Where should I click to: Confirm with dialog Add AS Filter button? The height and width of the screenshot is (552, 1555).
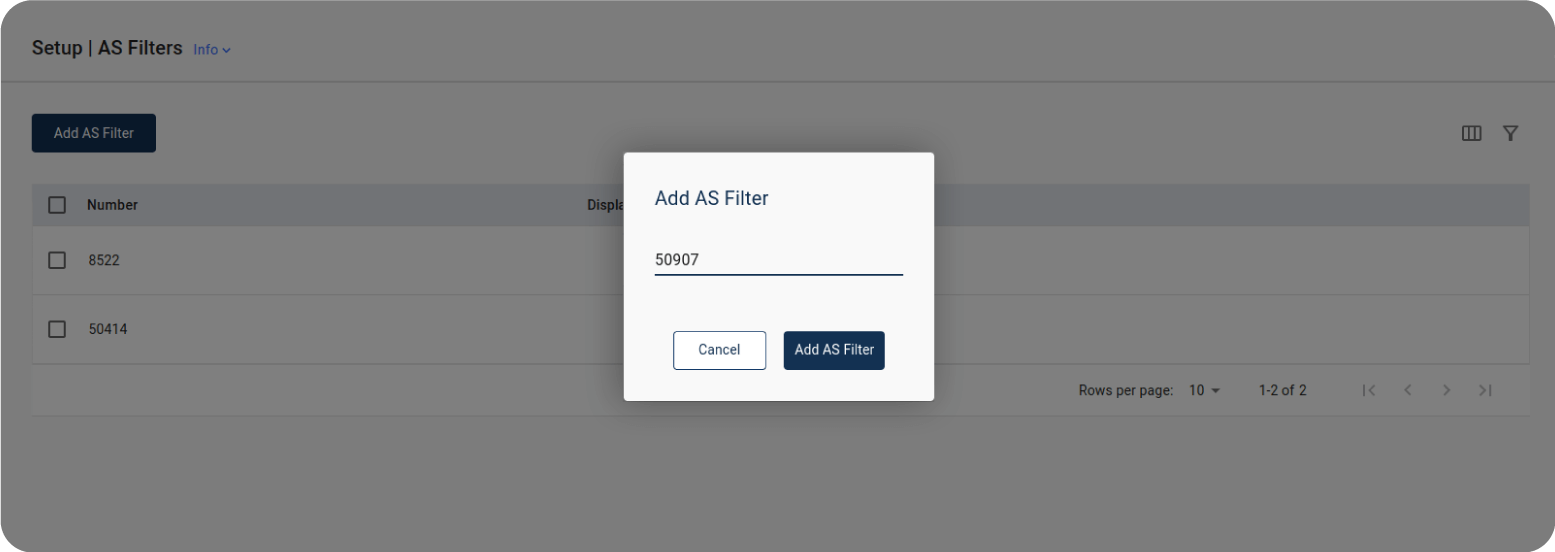(834, 350)
